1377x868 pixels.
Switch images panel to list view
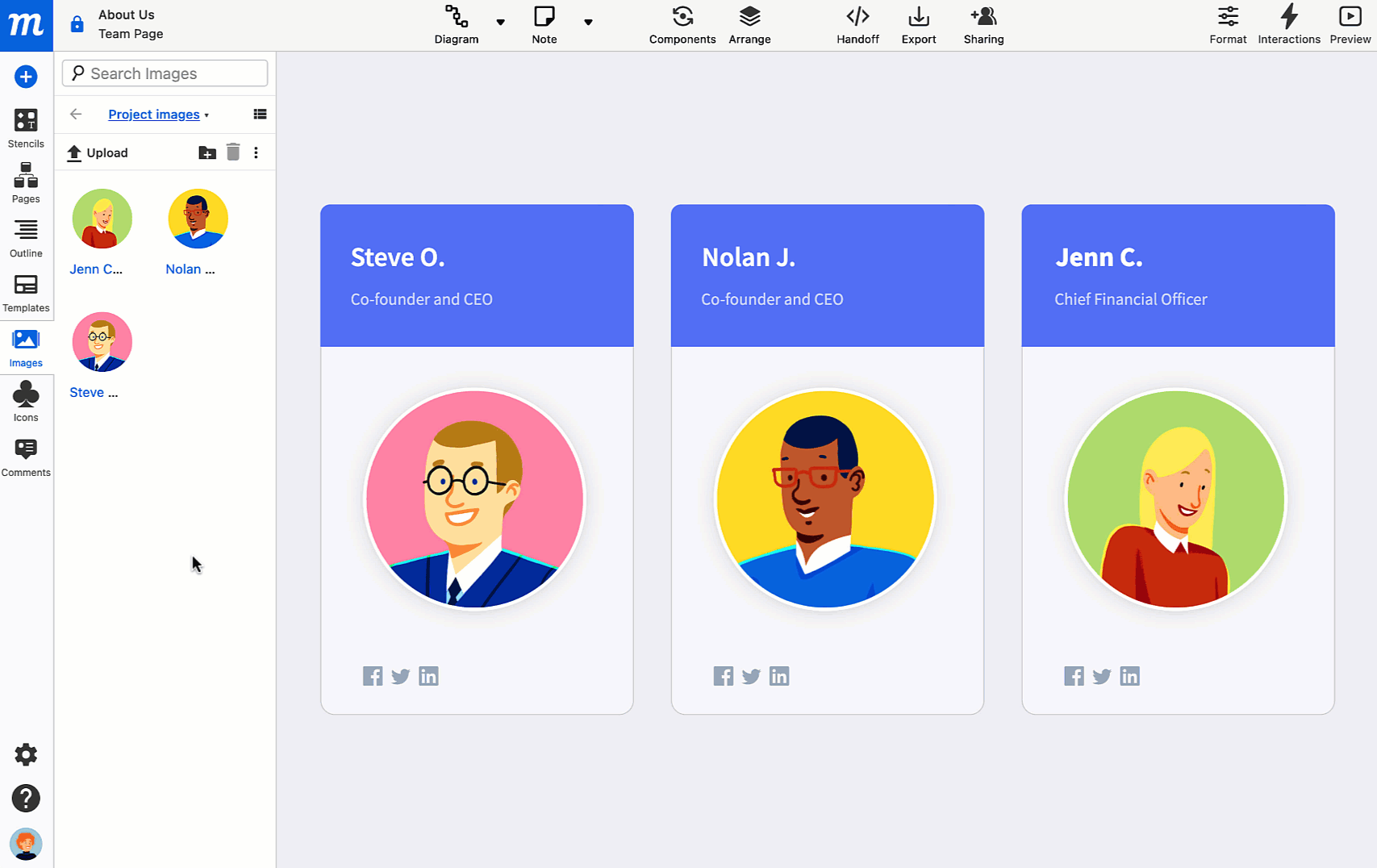260,114
